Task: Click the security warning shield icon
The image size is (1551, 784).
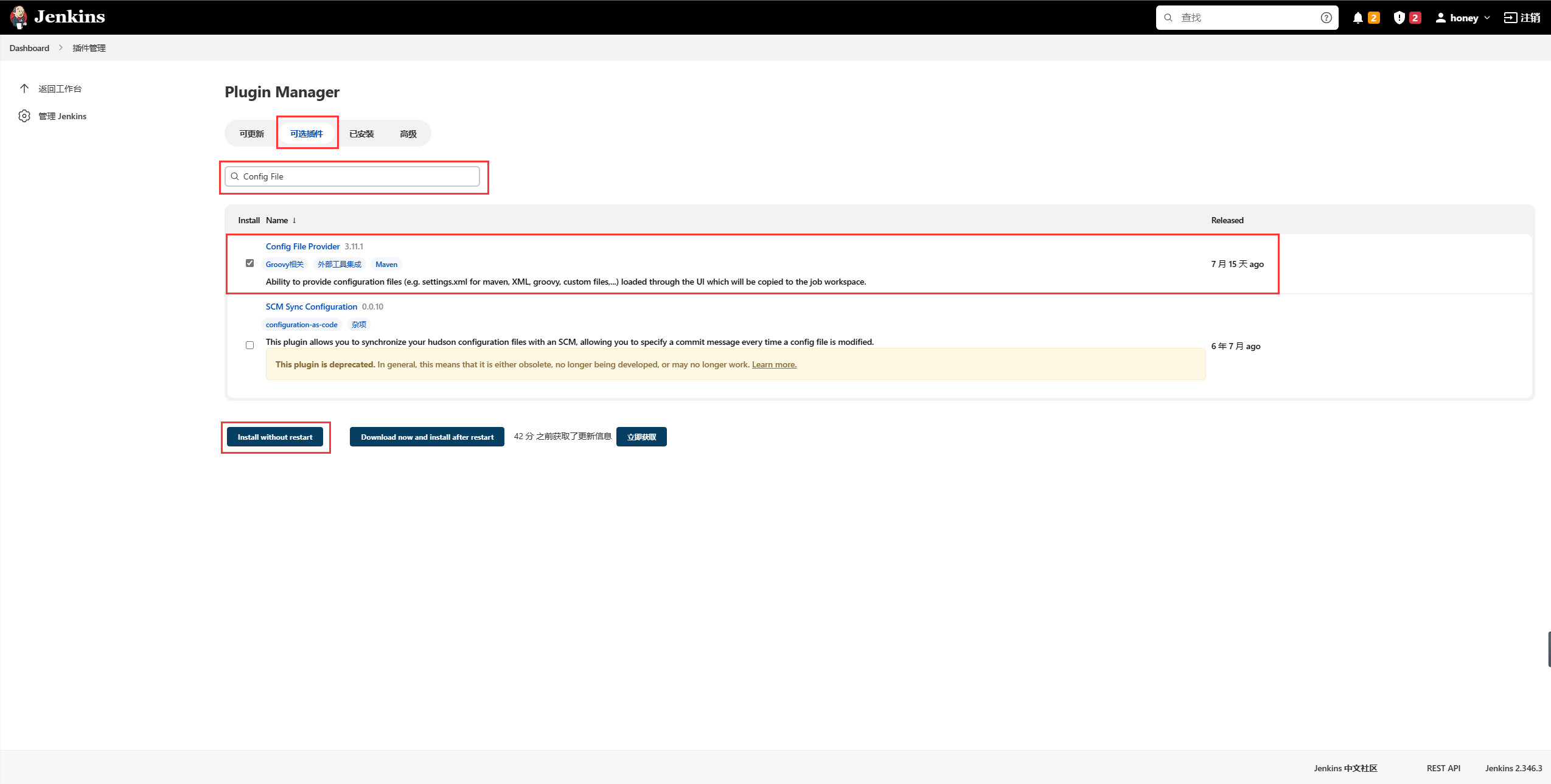Action: point(1397,17)
